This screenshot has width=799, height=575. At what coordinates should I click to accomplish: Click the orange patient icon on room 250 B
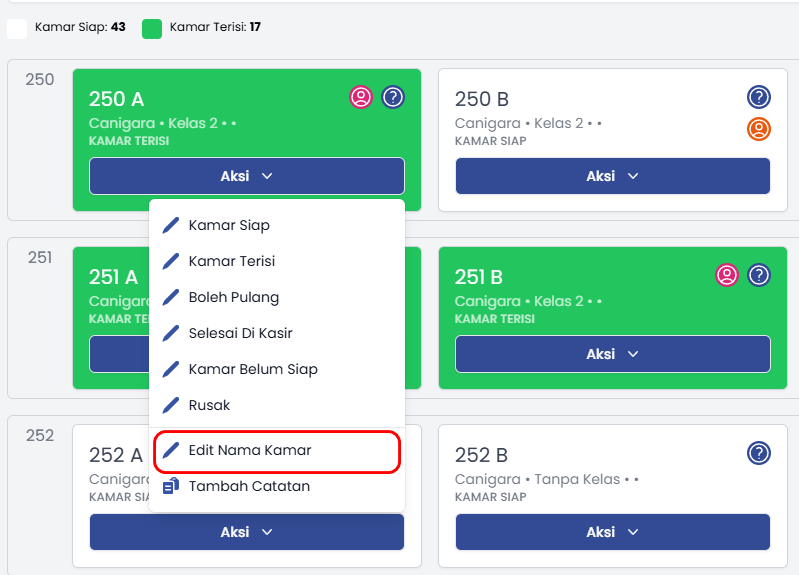(x=759, y=128)
